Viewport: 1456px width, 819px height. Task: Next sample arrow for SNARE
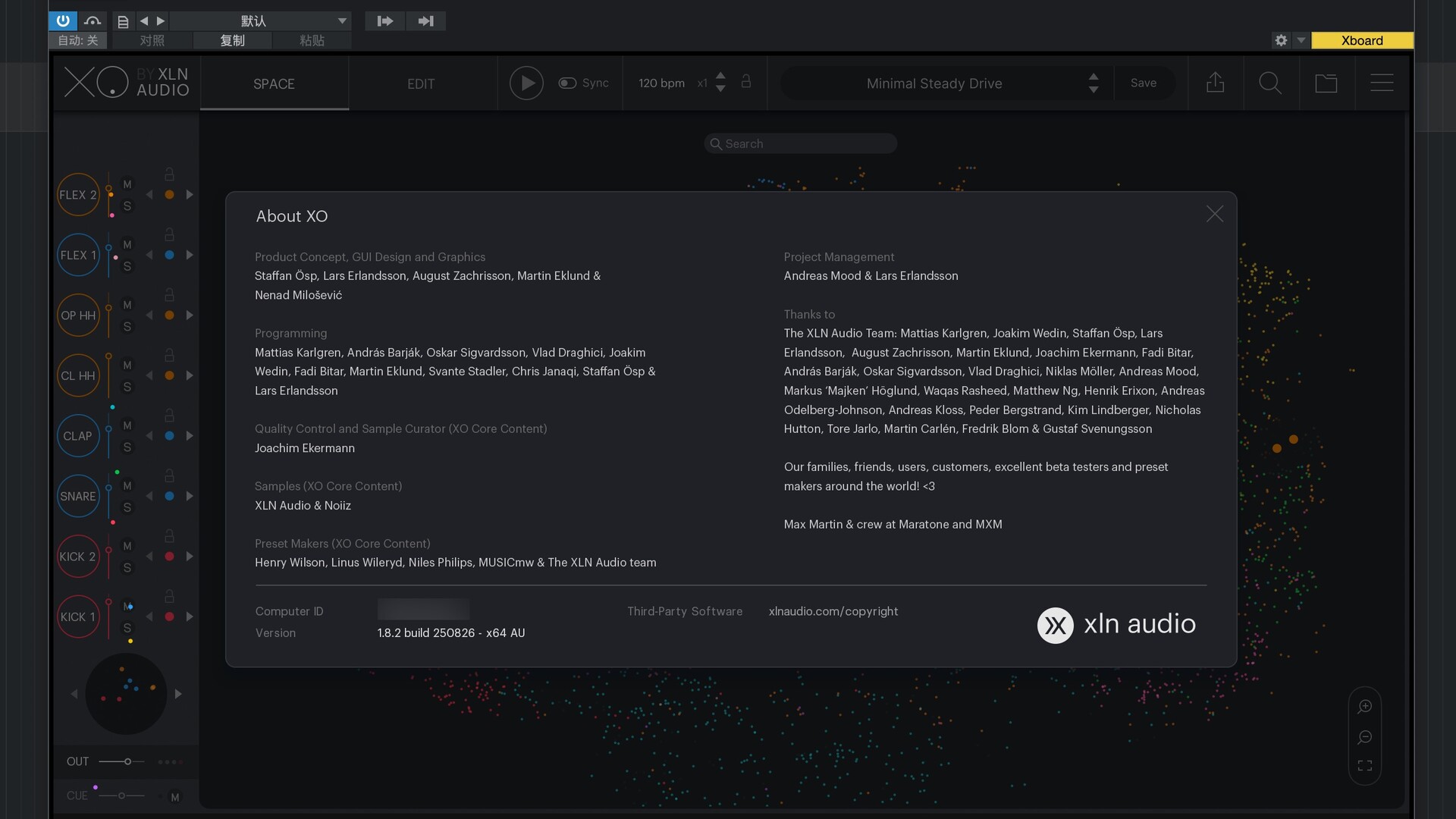[x=190, y=496]
